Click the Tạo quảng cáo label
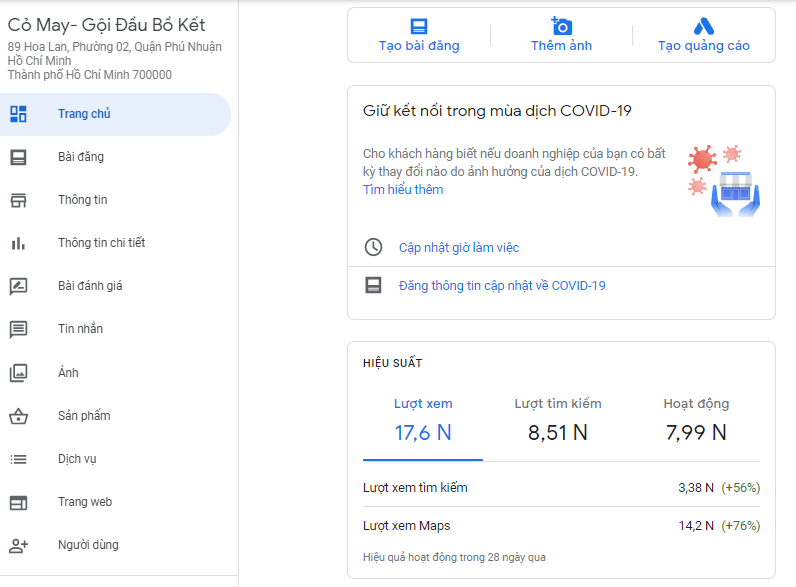796x587 pixels. (x=704, y=46)
